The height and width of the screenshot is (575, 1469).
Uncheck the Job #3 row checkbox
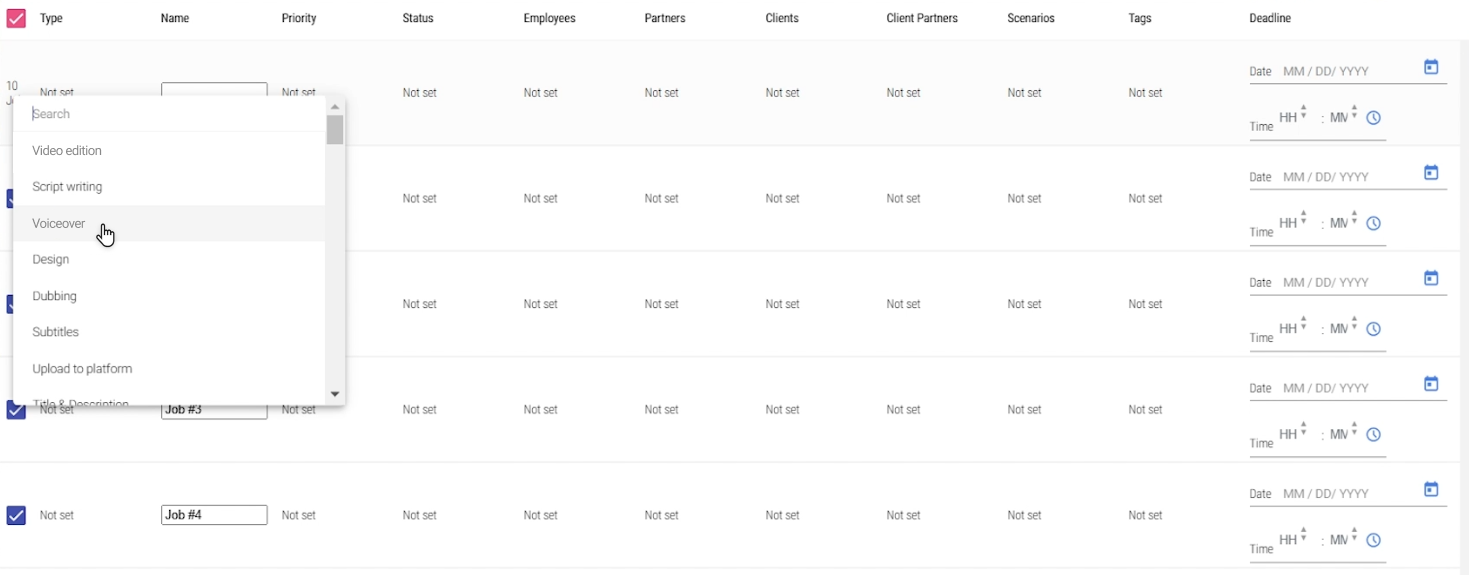click(x=16, y=410)
